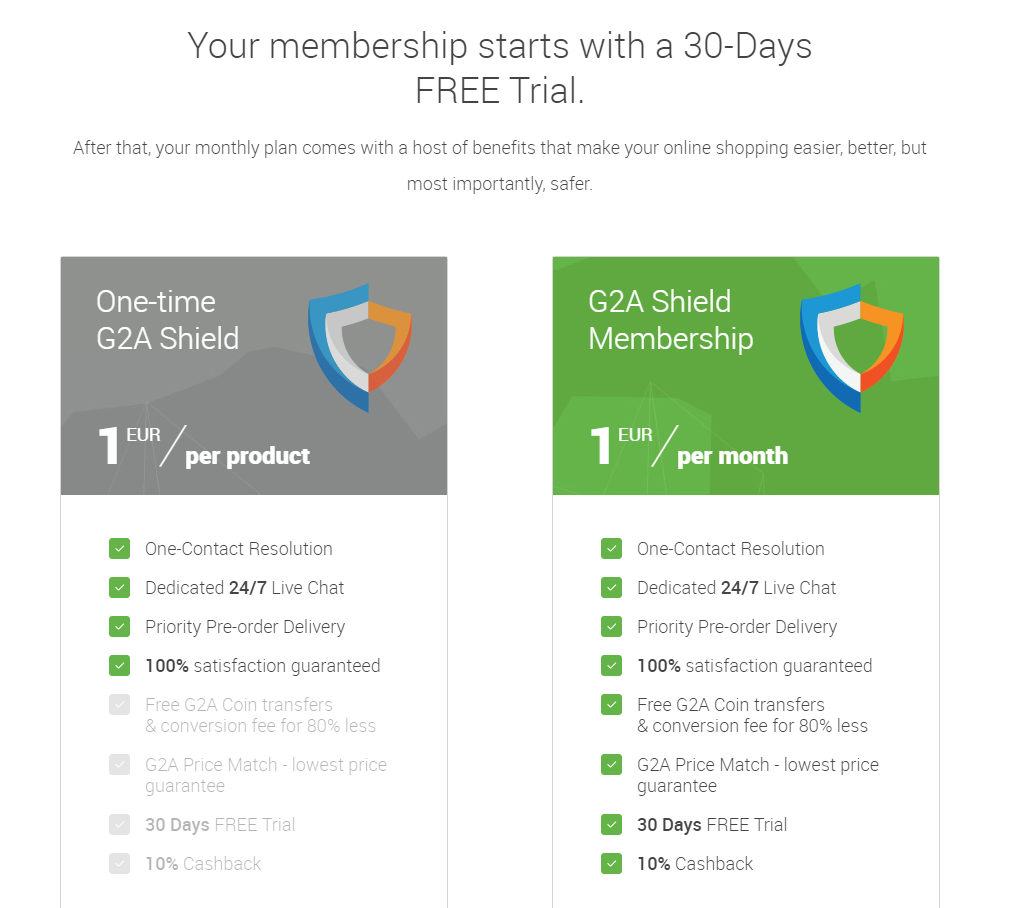Viewport: 1027px width, 908px height.
Task: Click the shield logo on G2A Shield Membership card
Action: click(851, 348)
